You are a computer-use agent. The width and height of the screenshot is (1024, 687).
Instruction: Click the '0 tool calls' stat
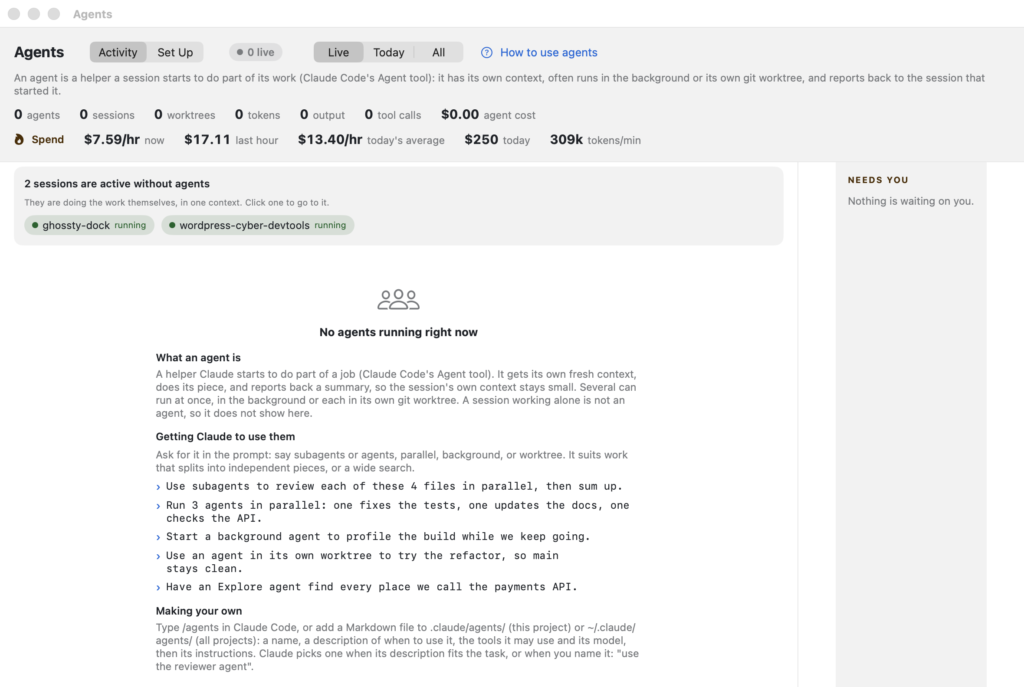392,115
